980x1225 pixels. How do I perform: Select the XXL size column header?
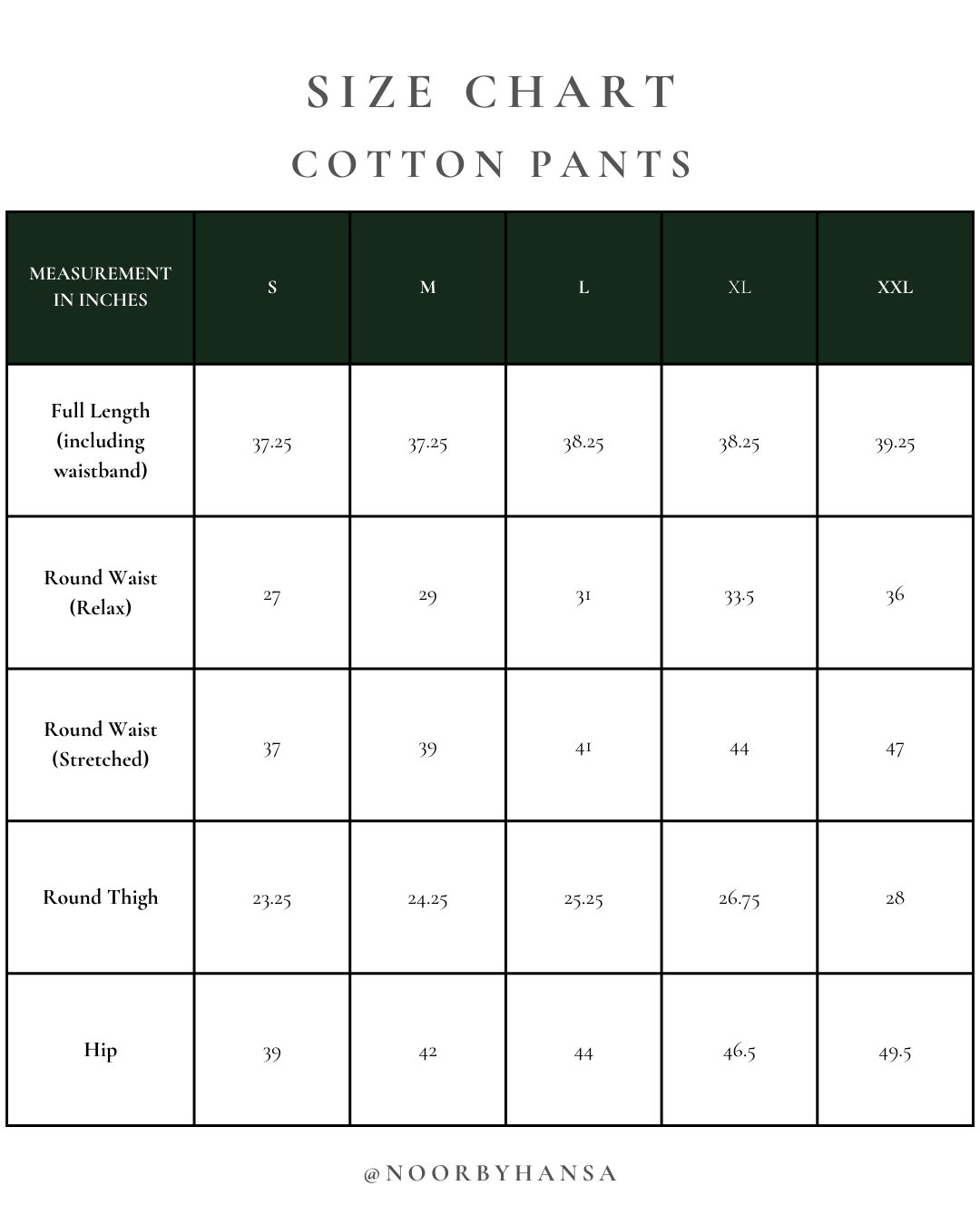pyautogui.click(x=895, y=288)
